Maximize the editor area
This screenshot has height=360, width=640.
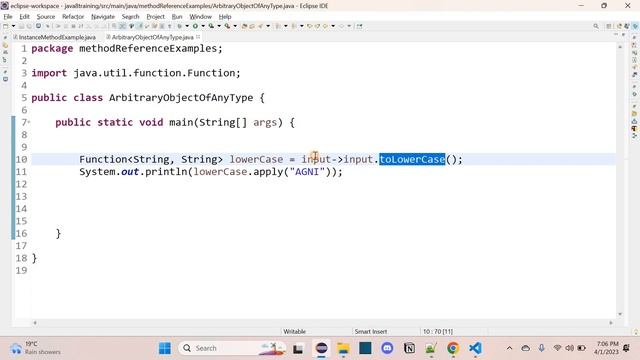[x=623, y=35]
